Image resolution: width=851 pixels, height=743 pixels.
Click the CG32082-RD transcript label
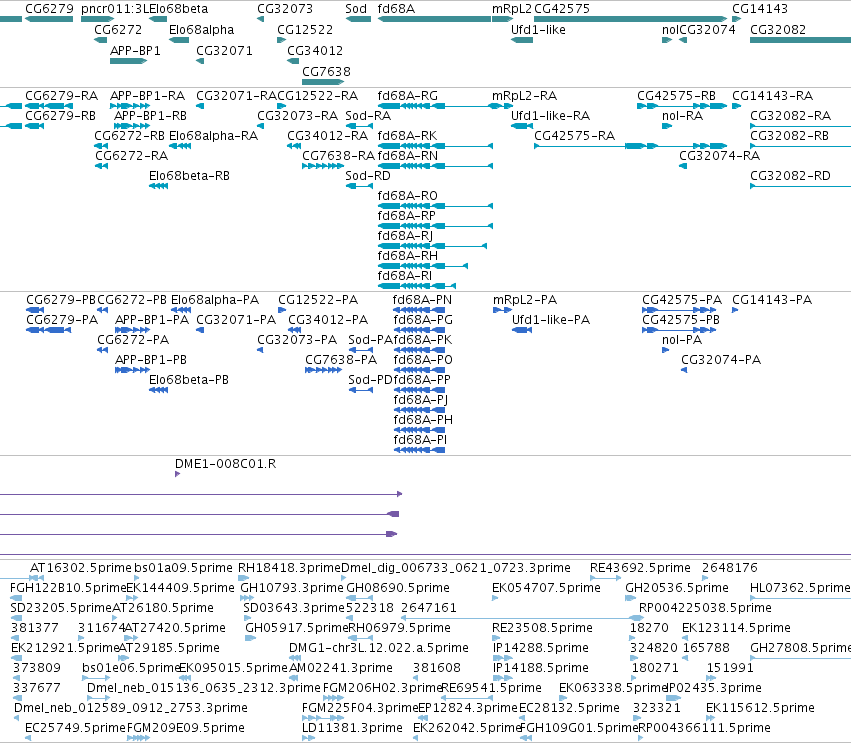point(790,176)
